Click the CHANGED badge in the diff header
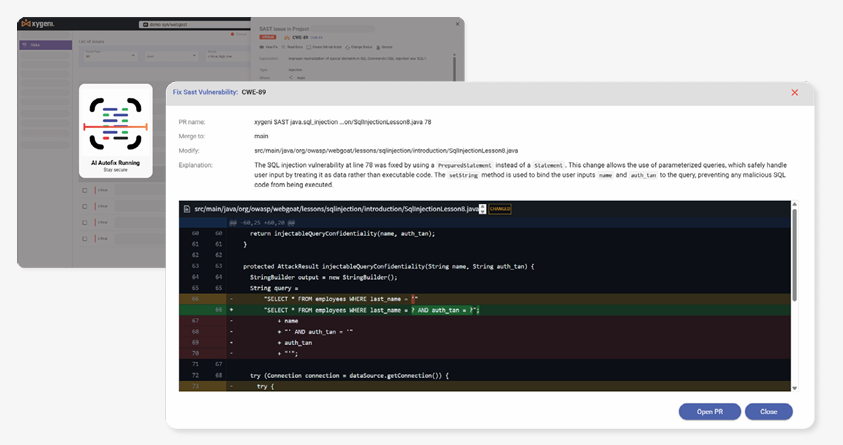The height and width of the screenshot is (445, 843). pyautogui.click(x=500, y=209)
